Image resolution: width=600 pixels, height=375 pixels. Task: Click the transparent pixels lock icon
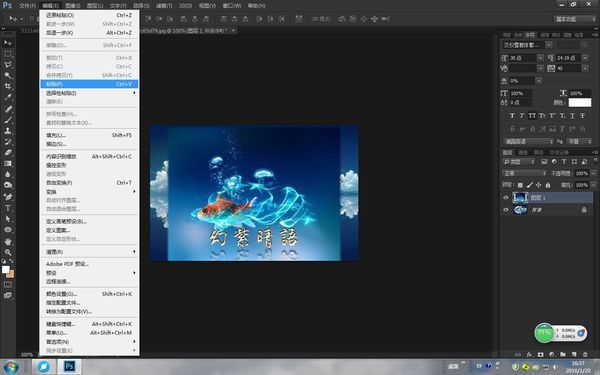(520, 185)
